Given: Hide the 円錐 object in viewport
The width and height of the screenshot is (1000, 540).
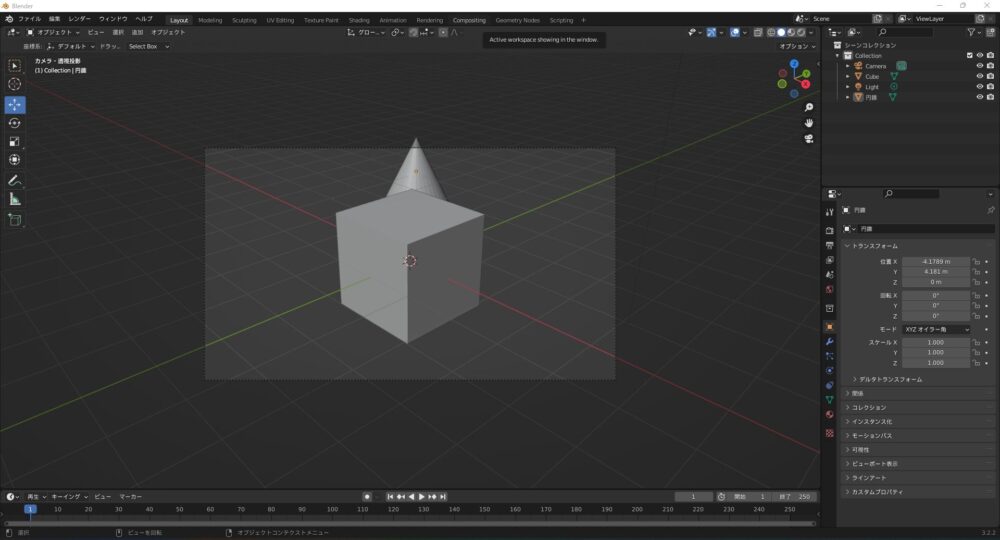Looking at the screenshot, I should (x=980, y=97).
